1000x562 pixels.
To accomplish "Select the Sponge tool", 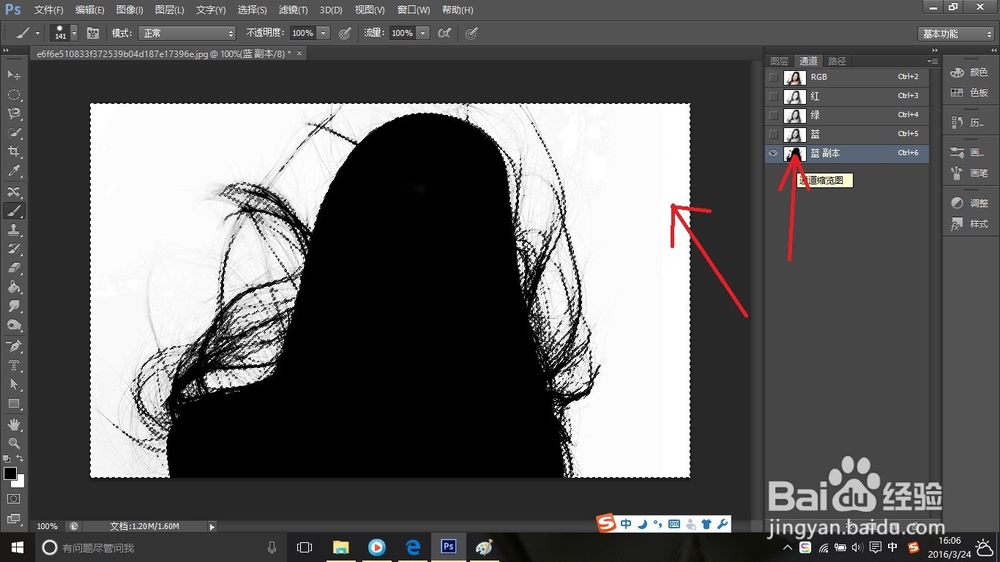I will point(13,325).
